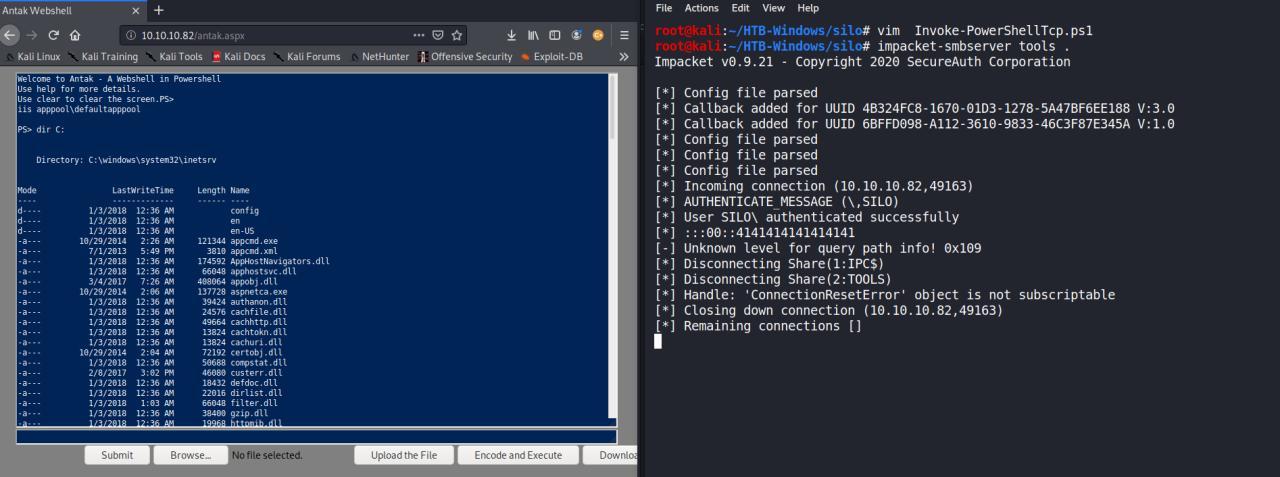This screenshot has height=477, width=1280.
Task: Open the page actions three-dot menu
Action: (x=418, y=35)
